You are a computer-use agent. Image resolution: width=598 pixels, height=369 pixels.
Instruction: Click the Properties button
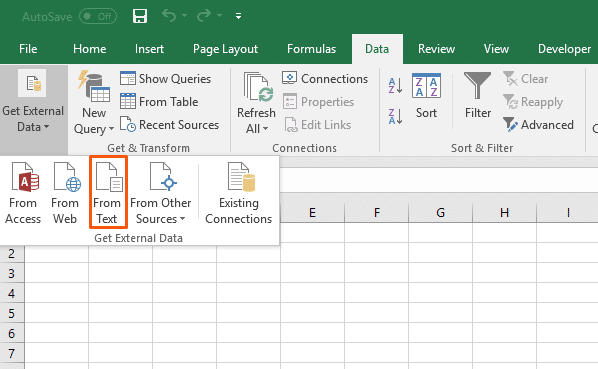(x=319, y=102)
